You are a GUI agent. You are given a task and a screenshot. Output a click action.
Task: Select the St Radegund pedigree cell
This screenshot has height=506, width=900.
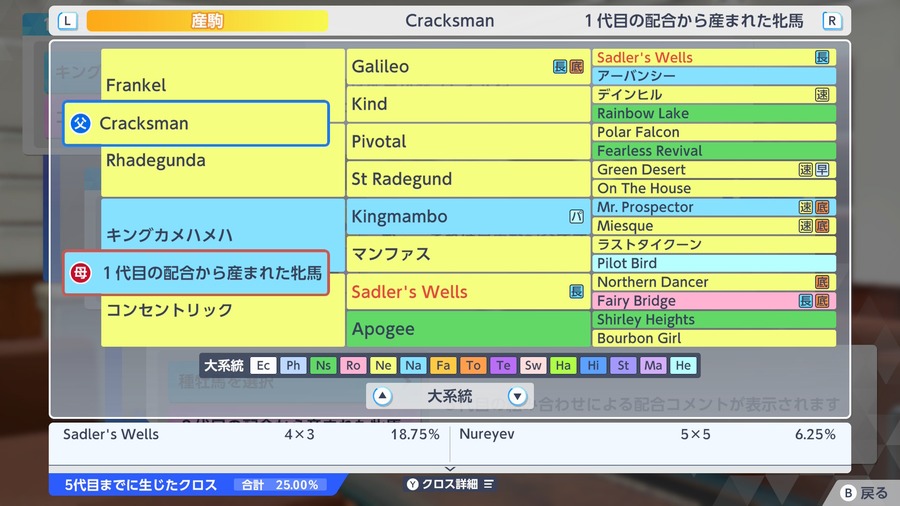(x=468, y=179)
